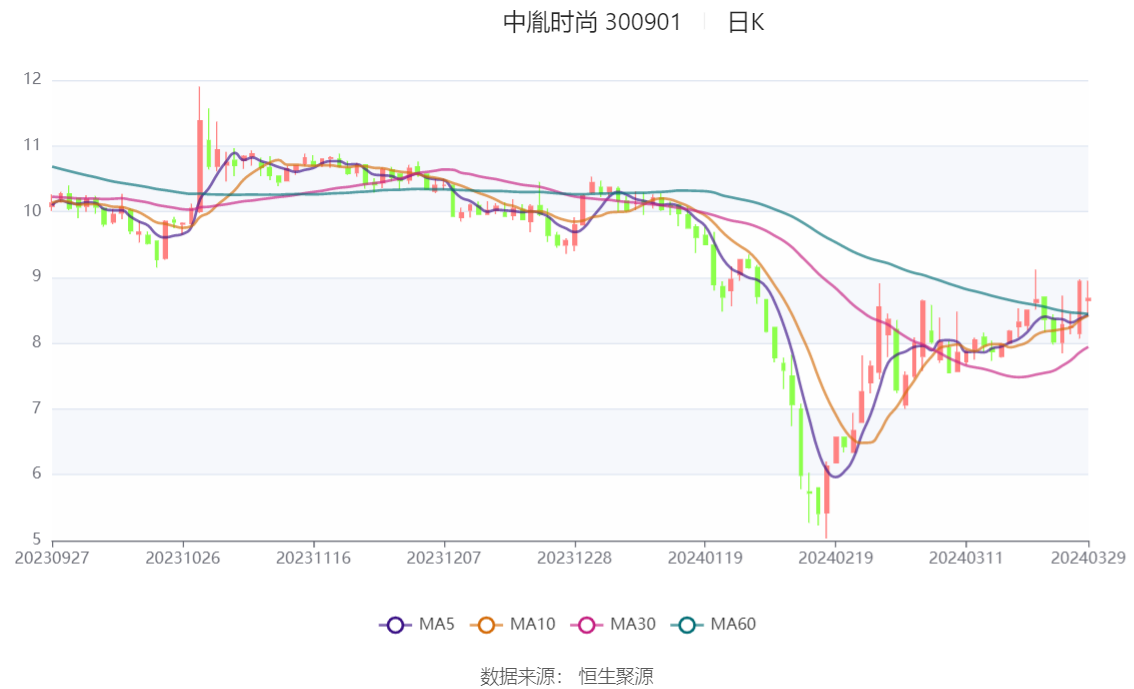Image resolution: width=1134 pixels, height=689 pixels.
Task: Click the 20230927 date axis label
Action: (x=52, y=558)
